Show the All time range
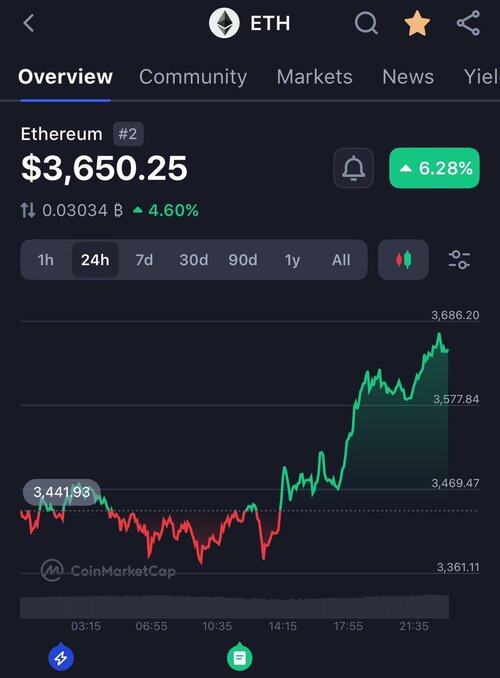This screenshot has width=500, height=678. click(341, 260)
